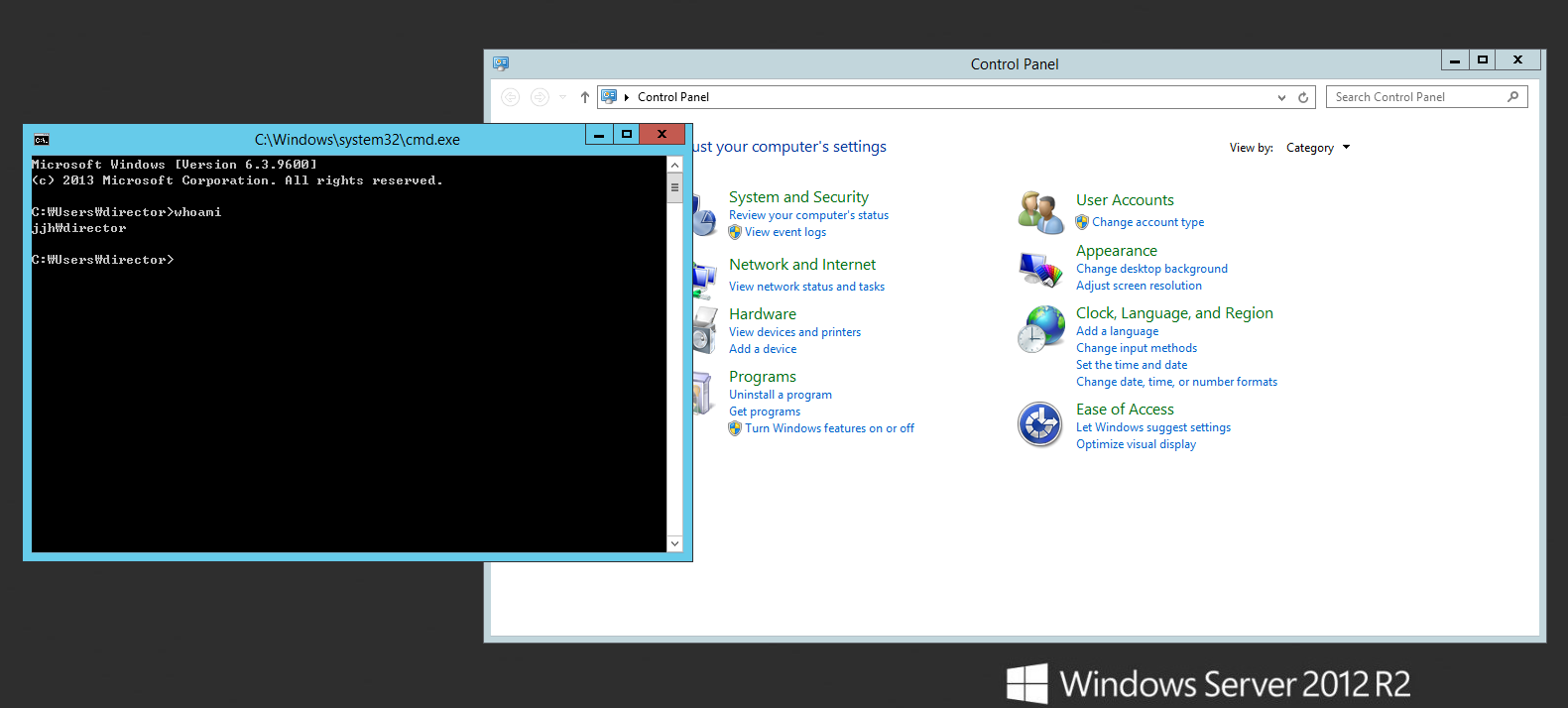
Task: Click Add a device link
Action: [x=763, y=349]
